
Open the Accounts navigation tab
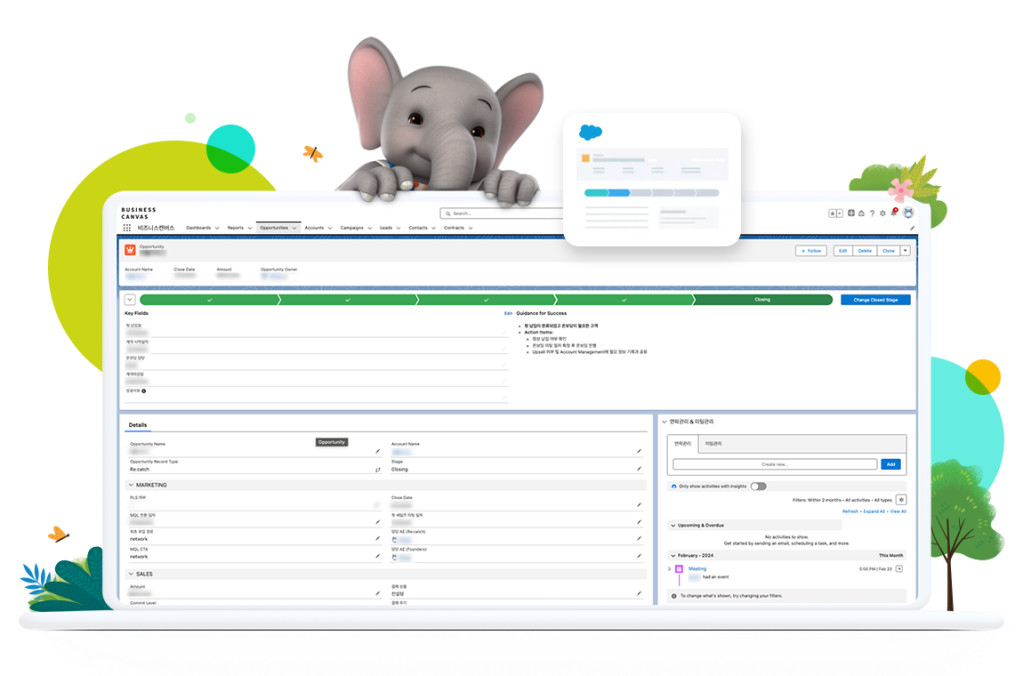click(314, 228)
